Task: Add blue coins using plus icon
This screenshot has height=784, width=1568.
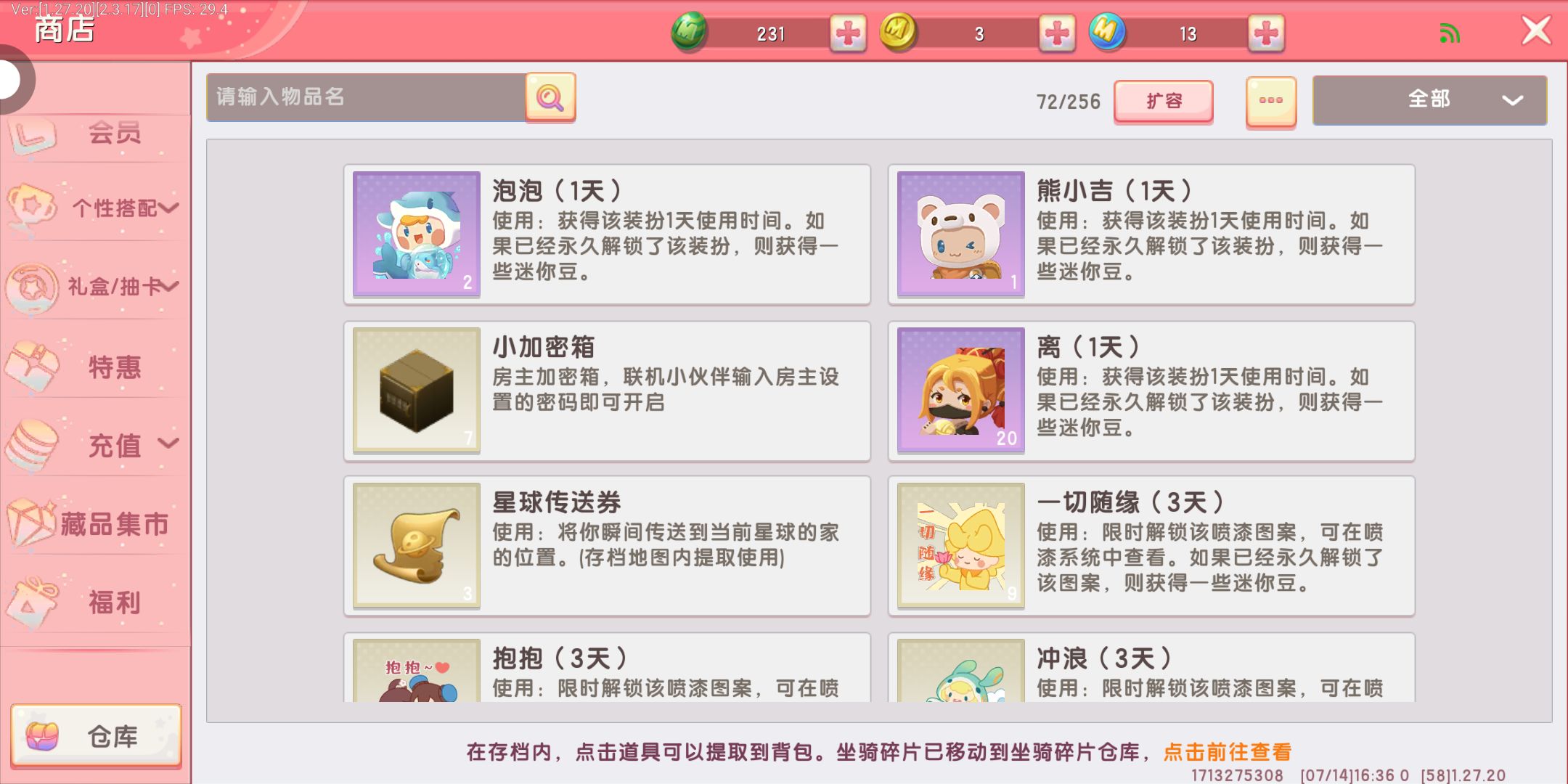Action: click(x=1265, y=33)
